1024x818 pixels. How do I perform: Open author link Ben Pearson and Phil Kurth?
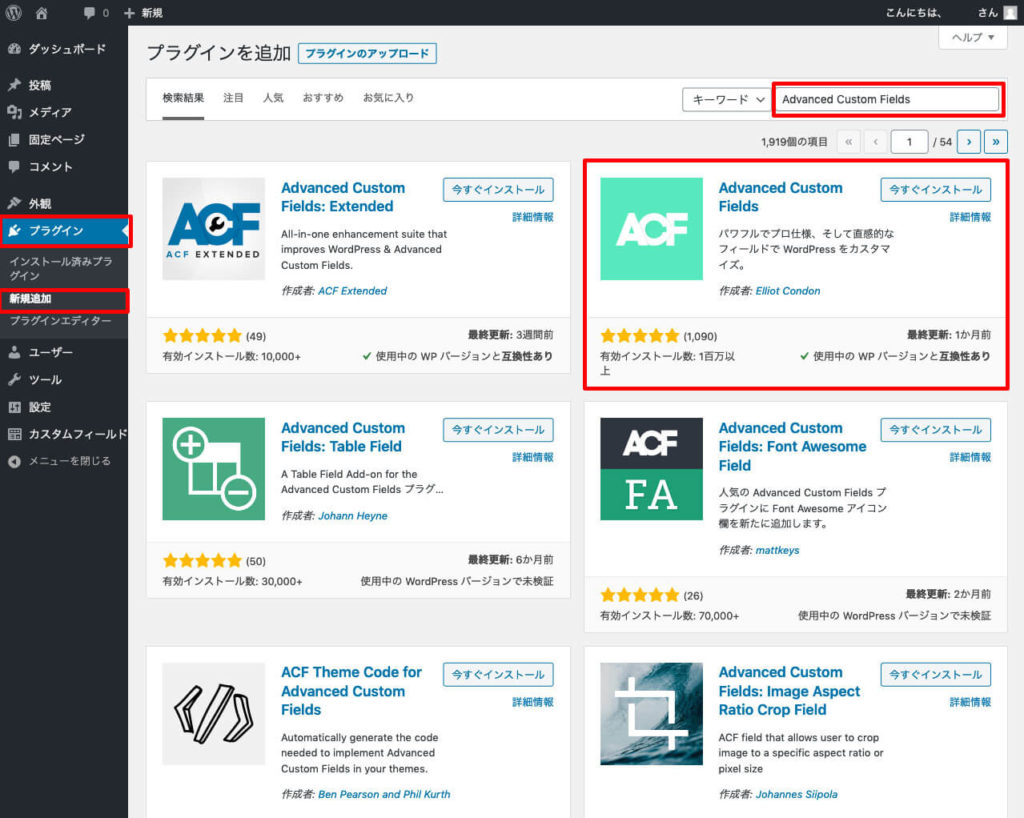(x=384, y=794)
